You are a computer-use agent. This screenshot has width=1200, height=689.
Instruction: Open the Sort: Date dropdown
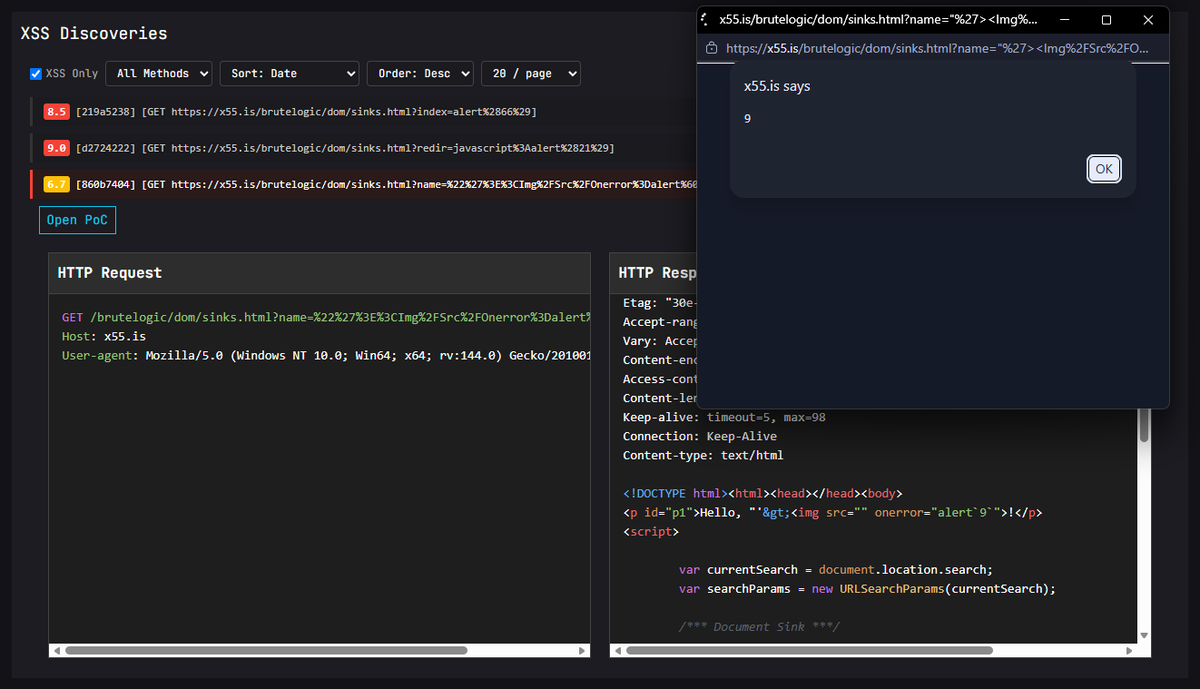(x=289, y=74)
